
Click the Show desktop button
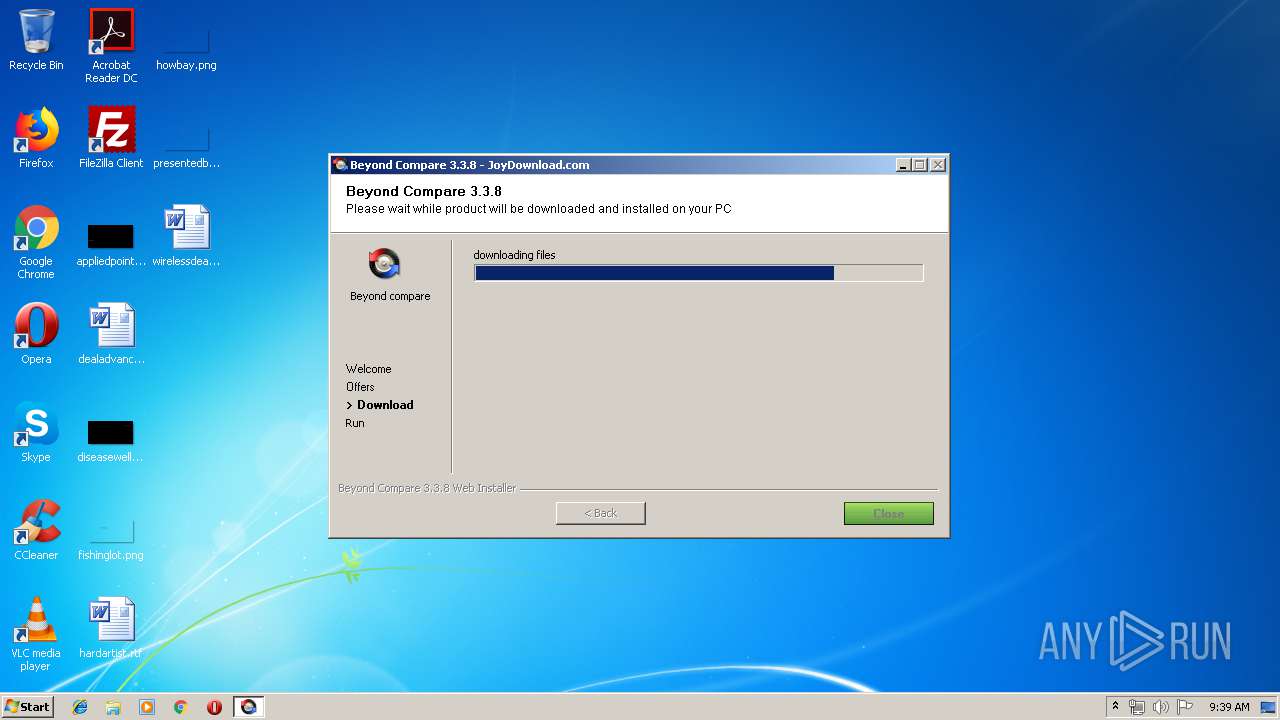pos(1268,707)
